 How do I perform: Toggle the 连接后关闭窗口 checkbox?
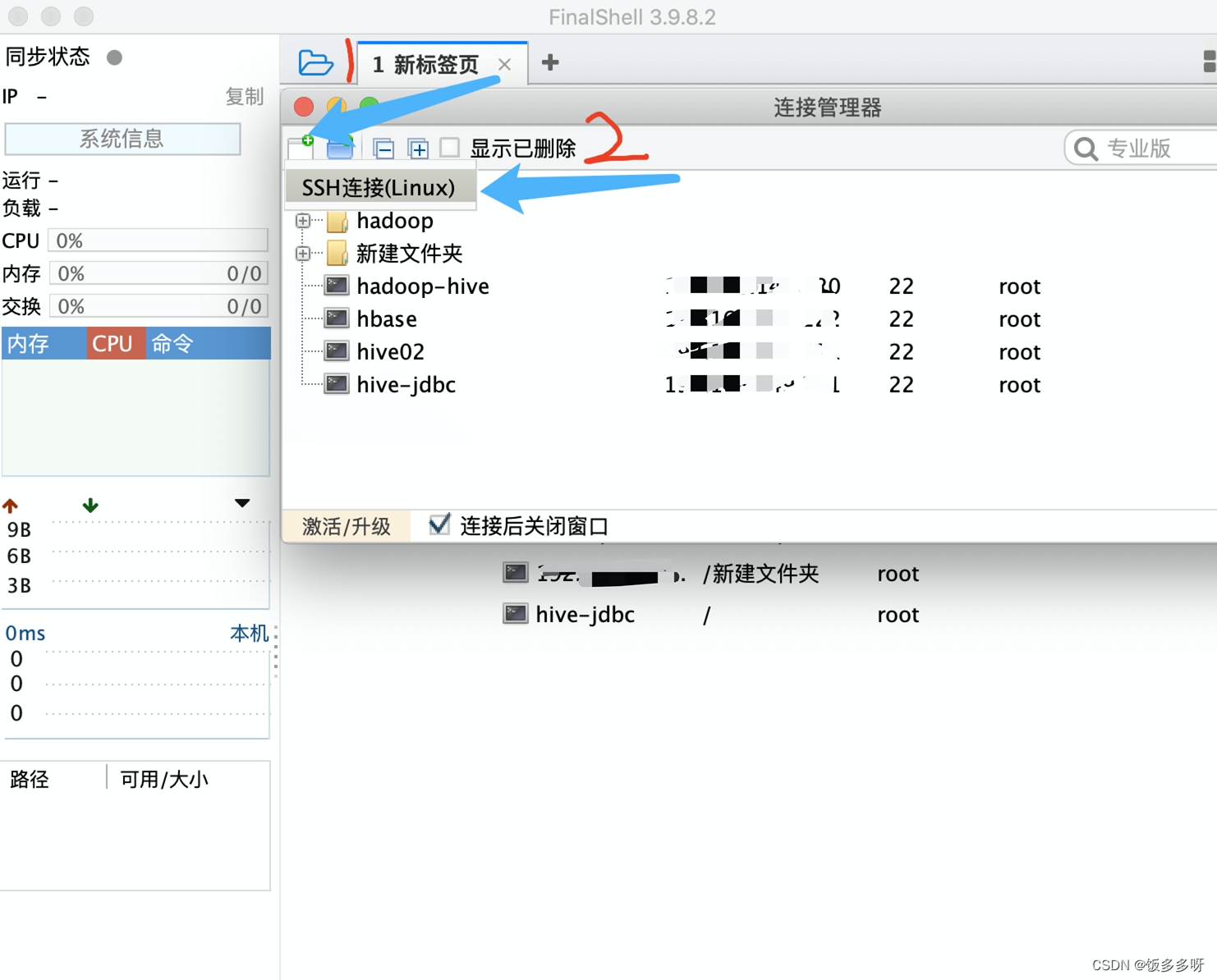tap(439, 524)
